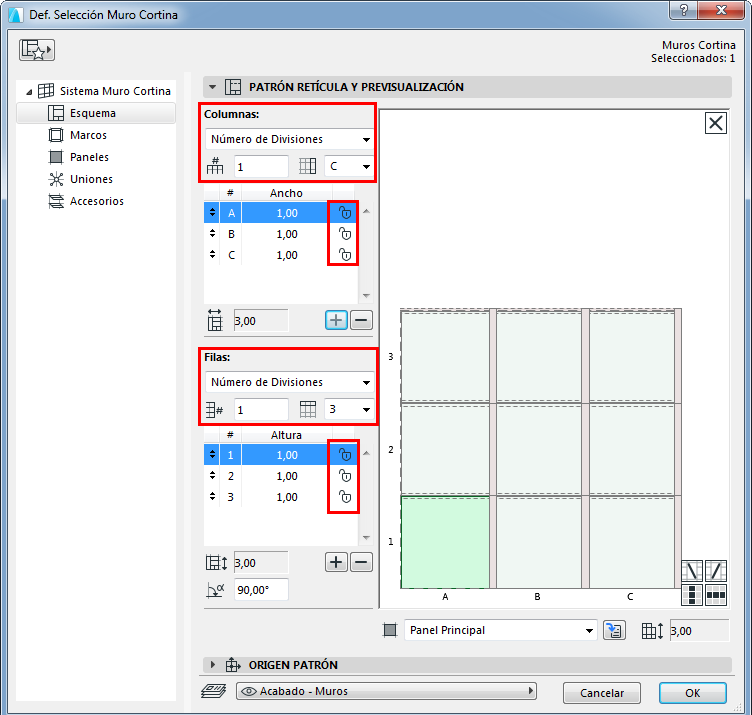
Task: Select the vertical frame pattern icon
Action: click(692, 595)
